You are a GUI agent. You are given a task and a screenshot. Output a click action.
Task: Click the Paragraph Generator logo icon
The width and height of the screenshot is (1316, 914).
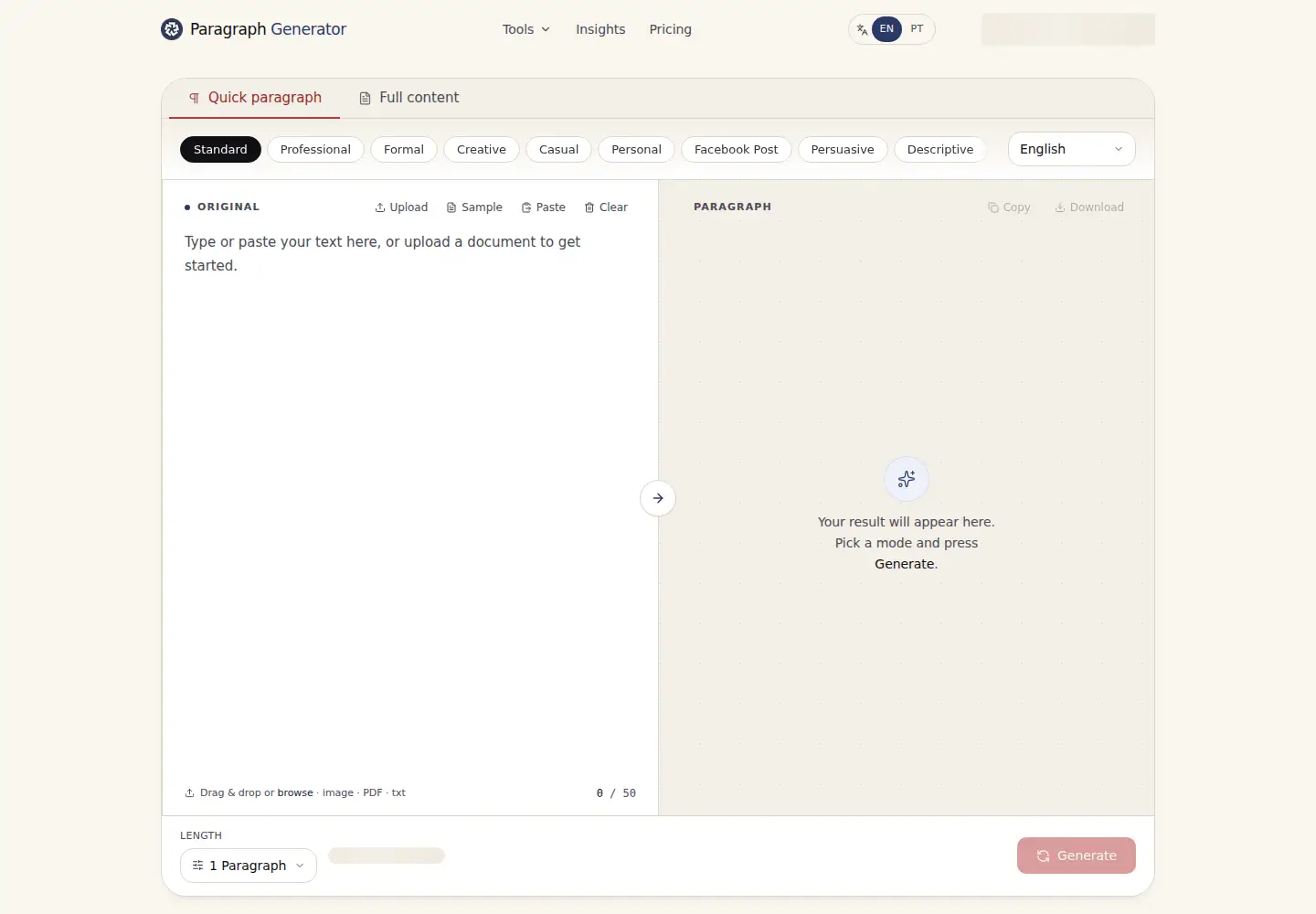point(172,29)
